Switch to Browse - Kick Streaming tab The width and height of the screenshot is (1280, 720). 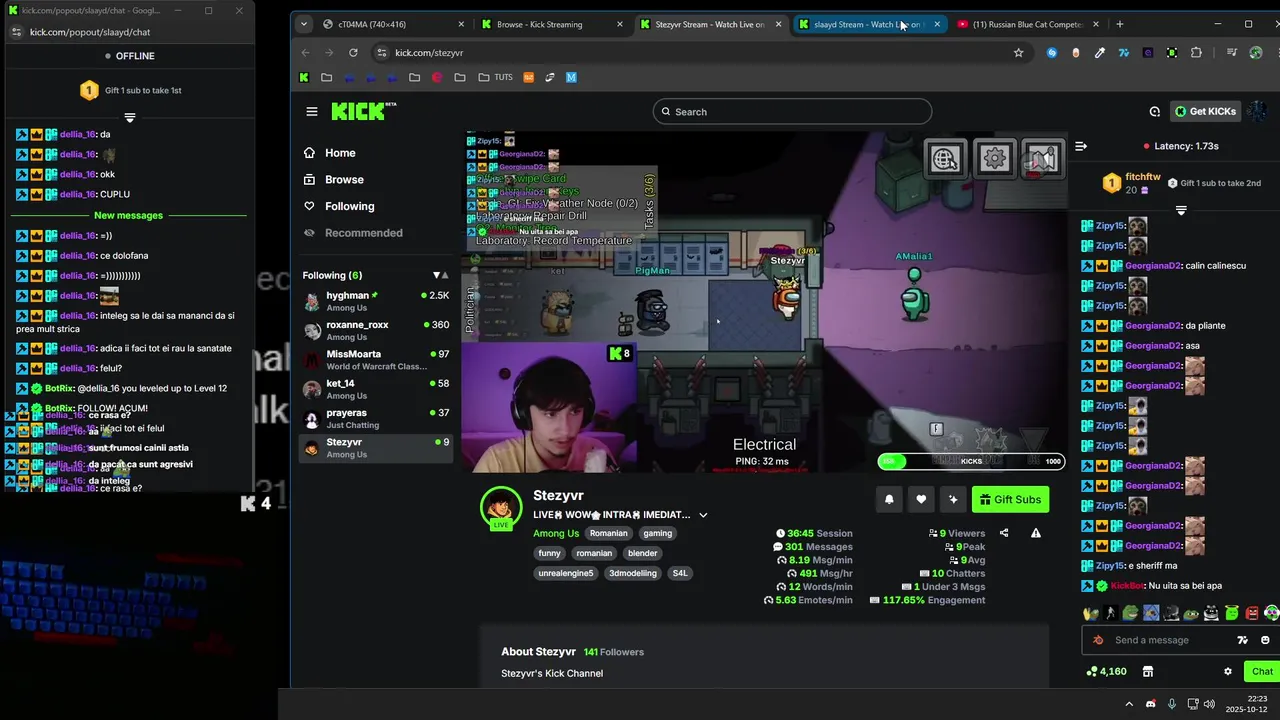(x=550, y=24)
